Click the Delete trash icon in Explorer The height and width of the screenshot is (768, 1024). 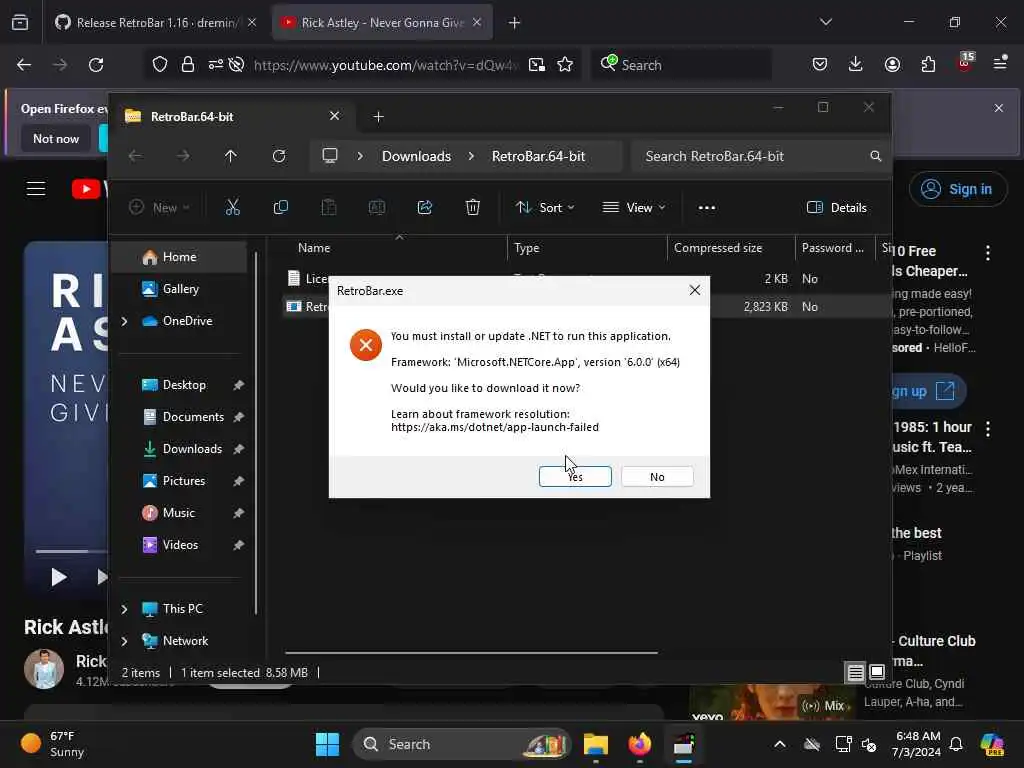coord(473,208)
